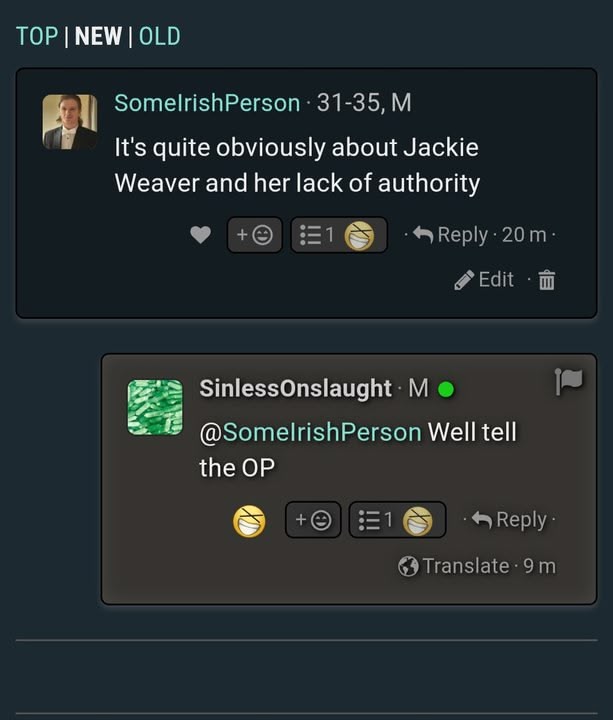Open the reactions list on SinlessOnslaught's reply
The width and height of the screenshot is (613, 720).
(x=397, y=520)
